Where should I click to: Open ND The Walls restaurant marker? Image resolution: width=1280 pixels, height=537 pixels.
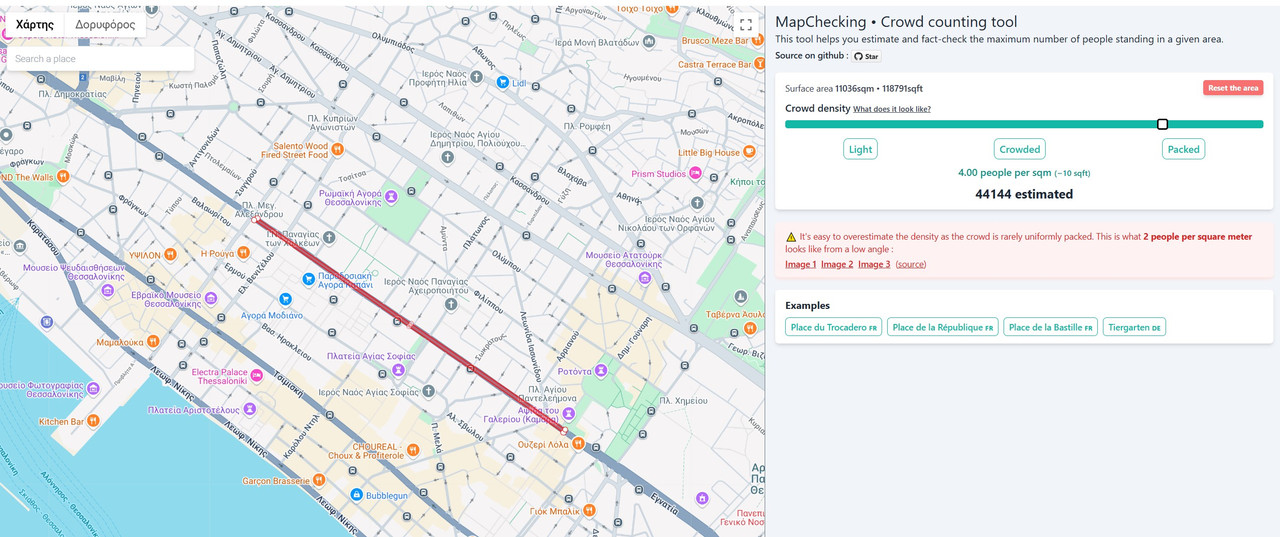coord(62,177)
